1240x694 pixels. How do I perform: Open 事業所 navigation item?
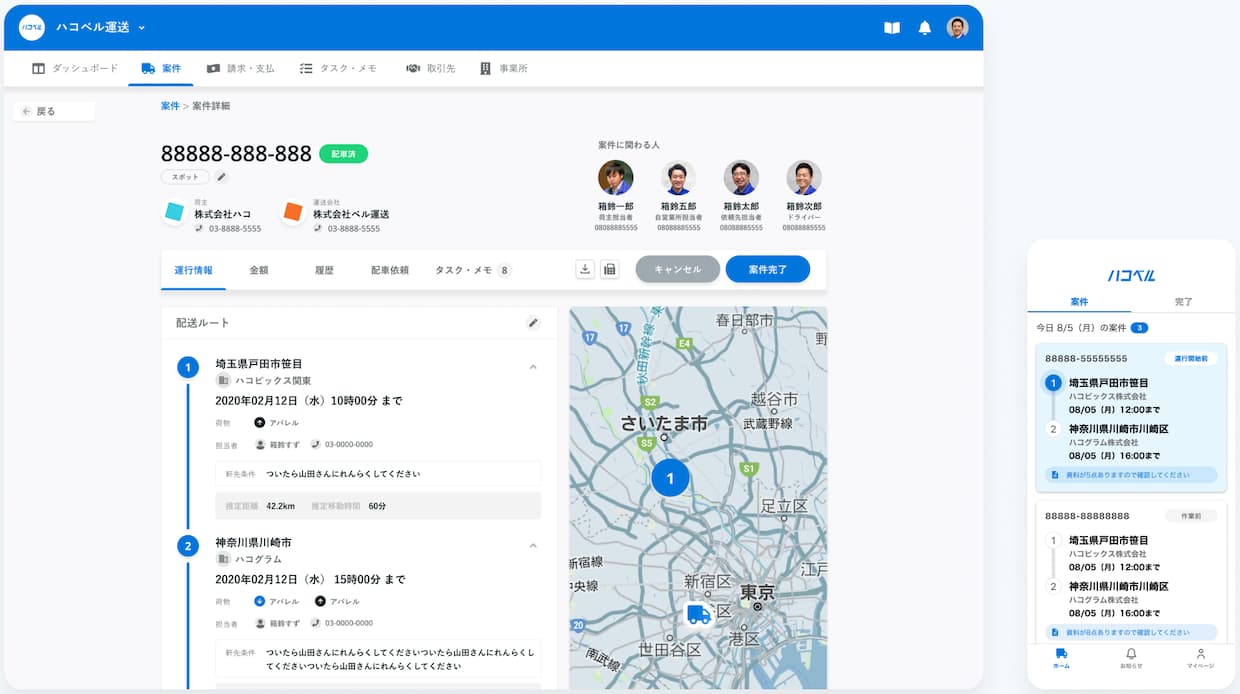503,68
